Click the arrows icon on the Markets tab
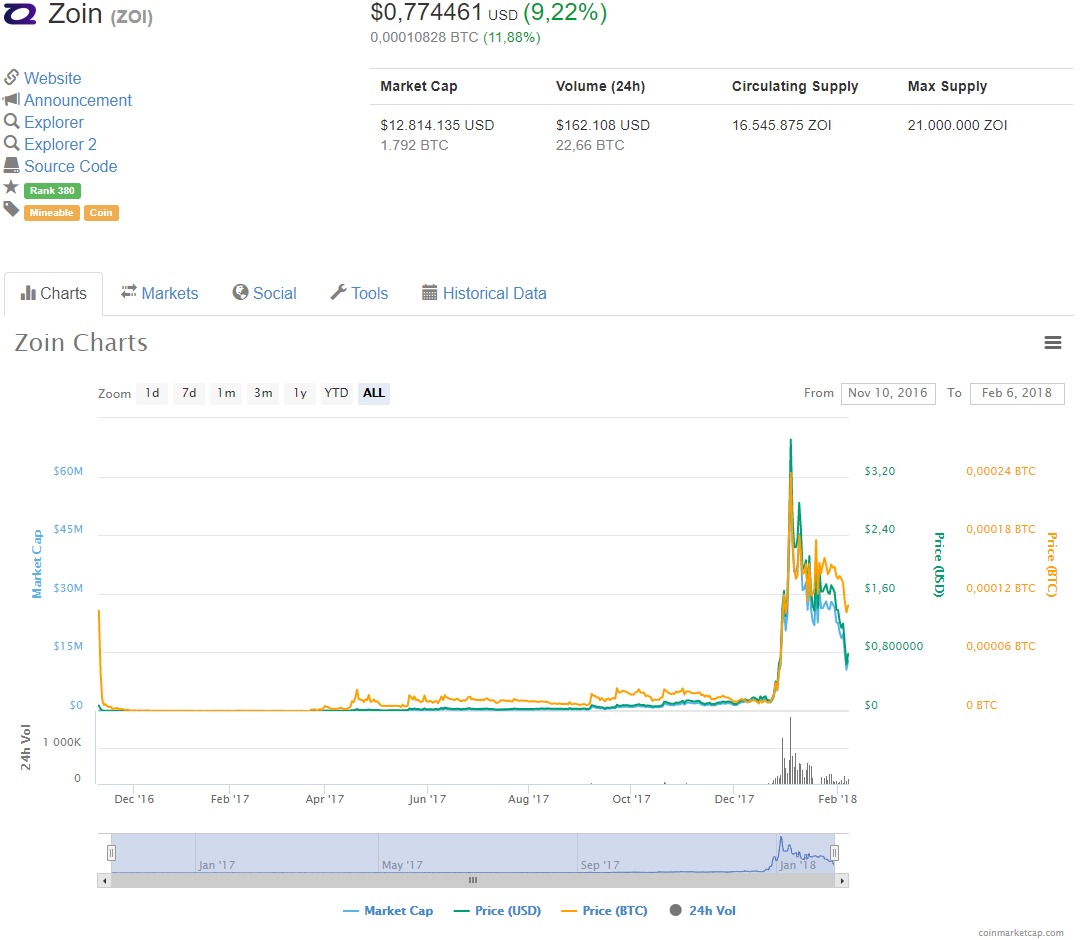This screenshot has width=1089, height=940. (128, 292)
